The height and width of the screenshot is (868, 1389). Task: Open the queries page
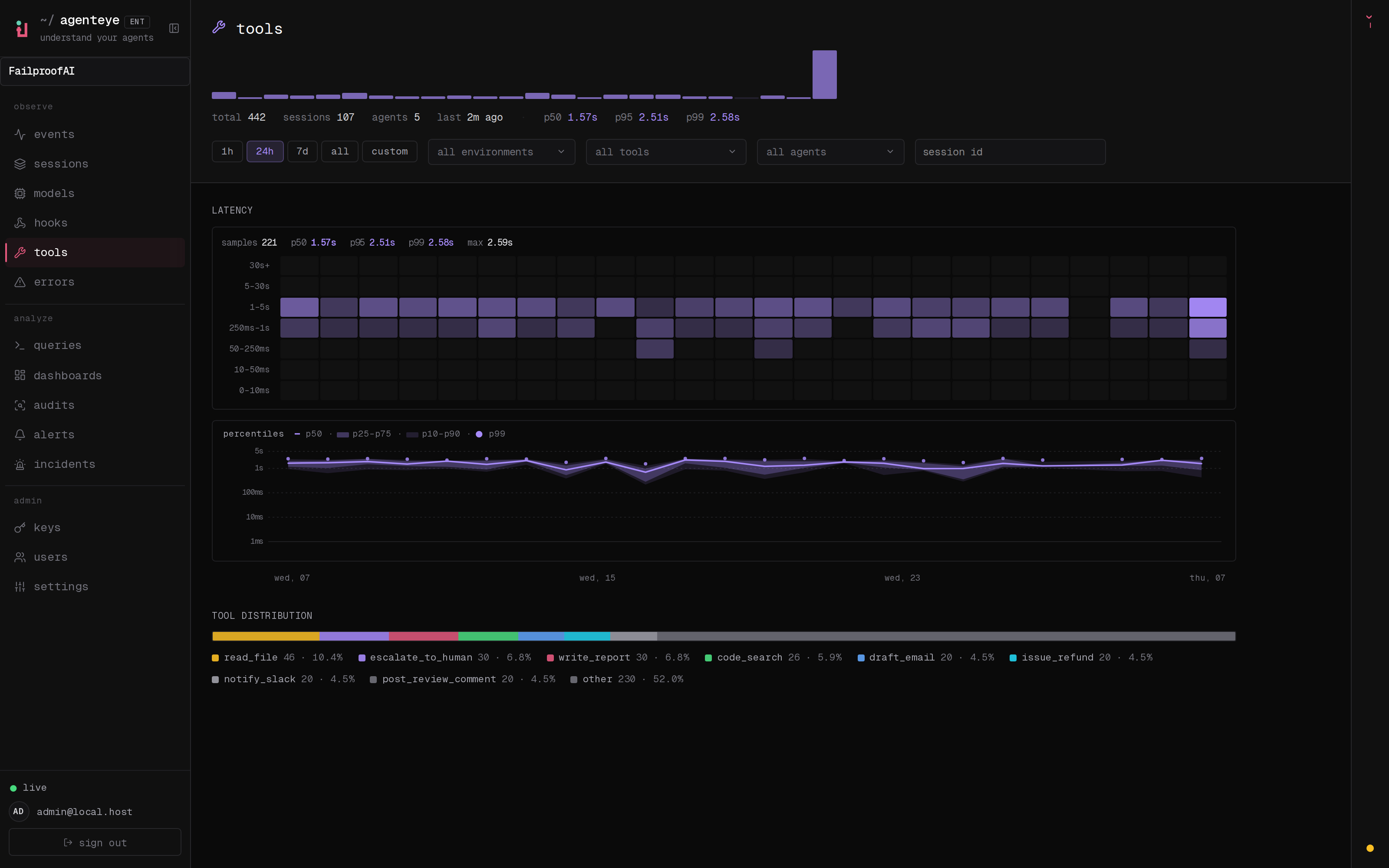[x=95, y=345]
